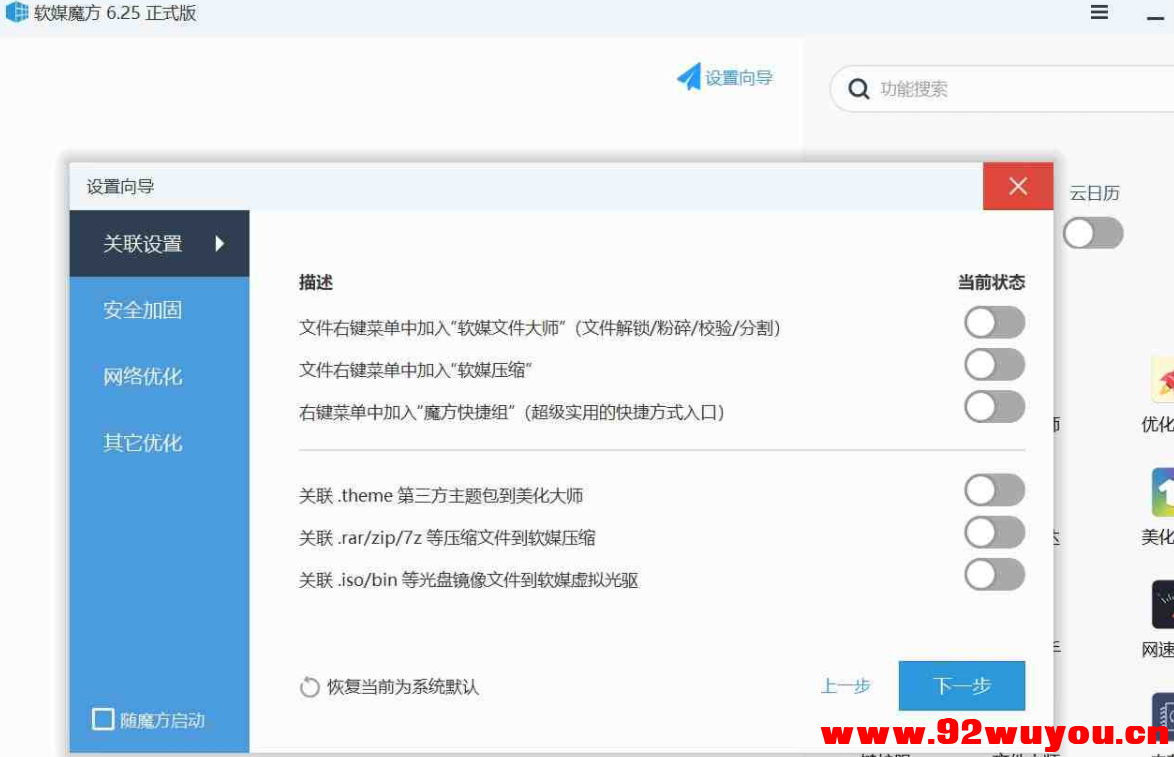Click the 设置向导 paper-plane icon
This screenshot has height=757, width=1174.
click(687, 76)
